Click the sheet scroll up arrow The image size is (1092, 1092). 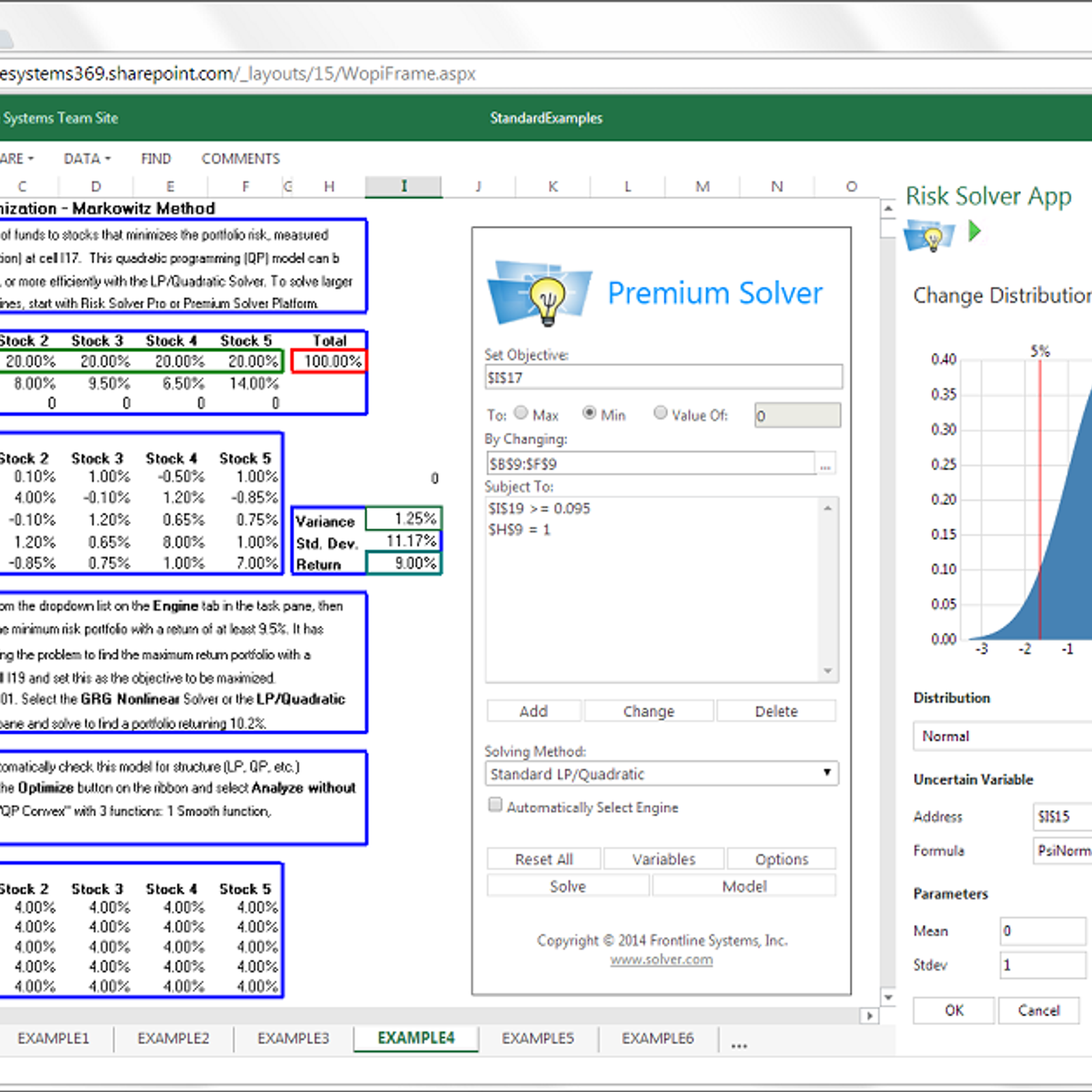[x=888, y=208]
